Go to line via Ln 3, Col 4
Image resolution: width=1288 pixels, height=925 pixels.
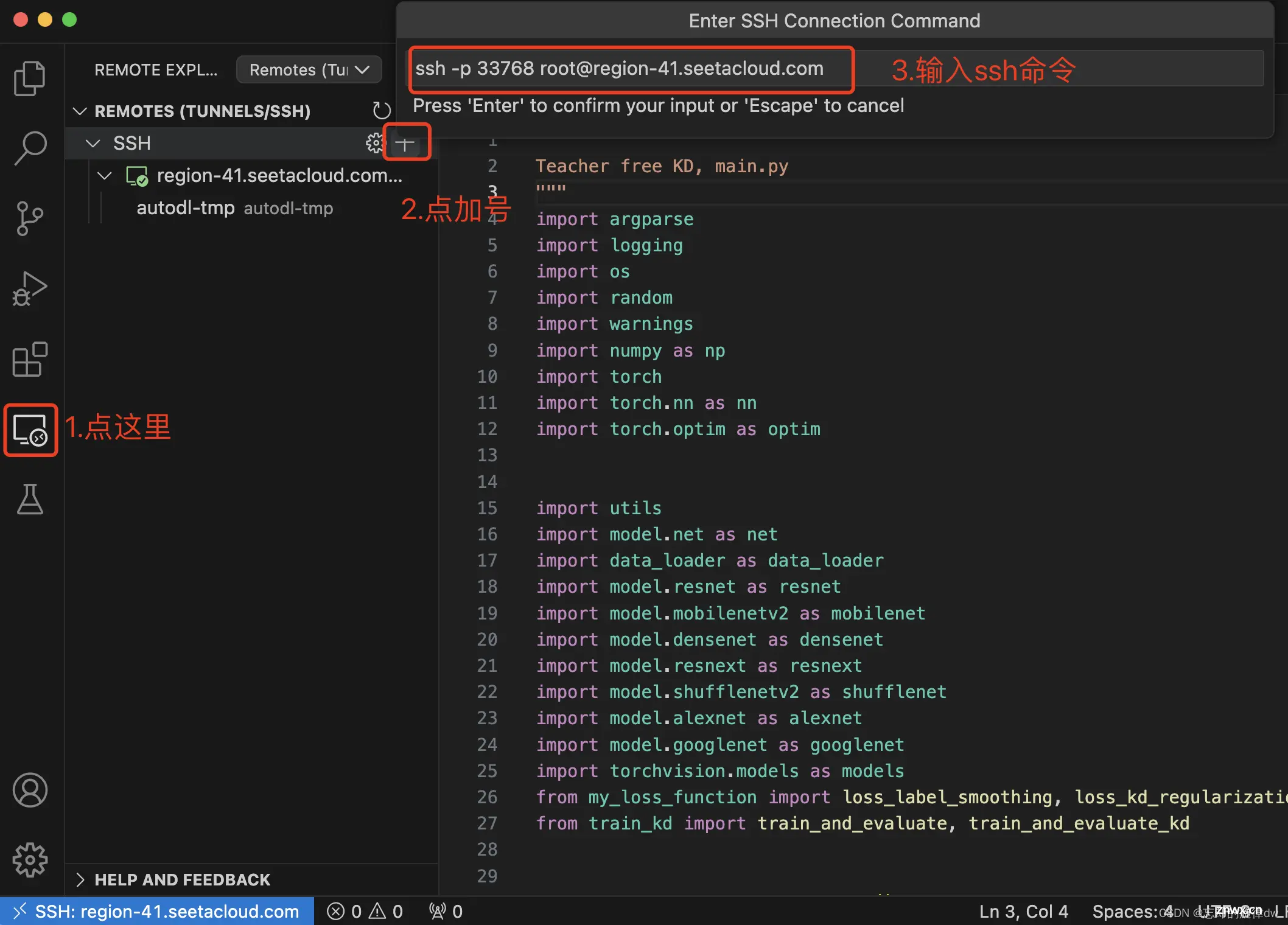pyautogui.click(x=1023, y=911)
